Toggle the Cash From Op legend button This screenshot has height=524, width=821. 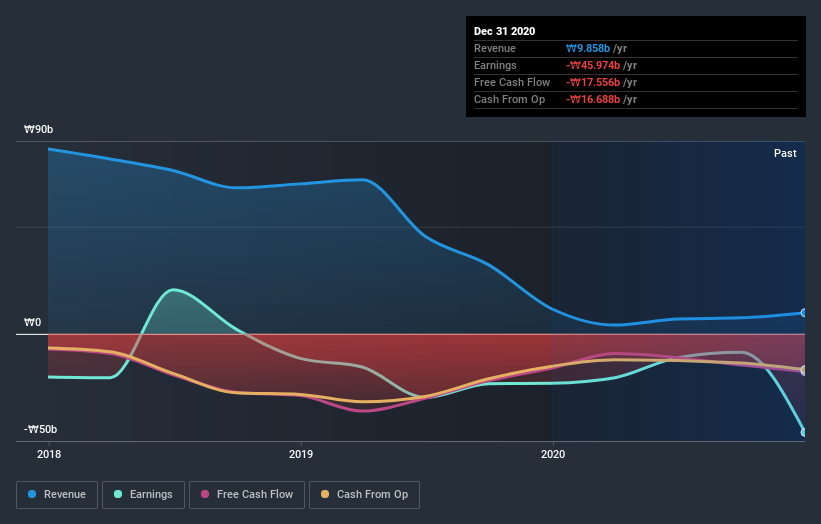point(364,495)
